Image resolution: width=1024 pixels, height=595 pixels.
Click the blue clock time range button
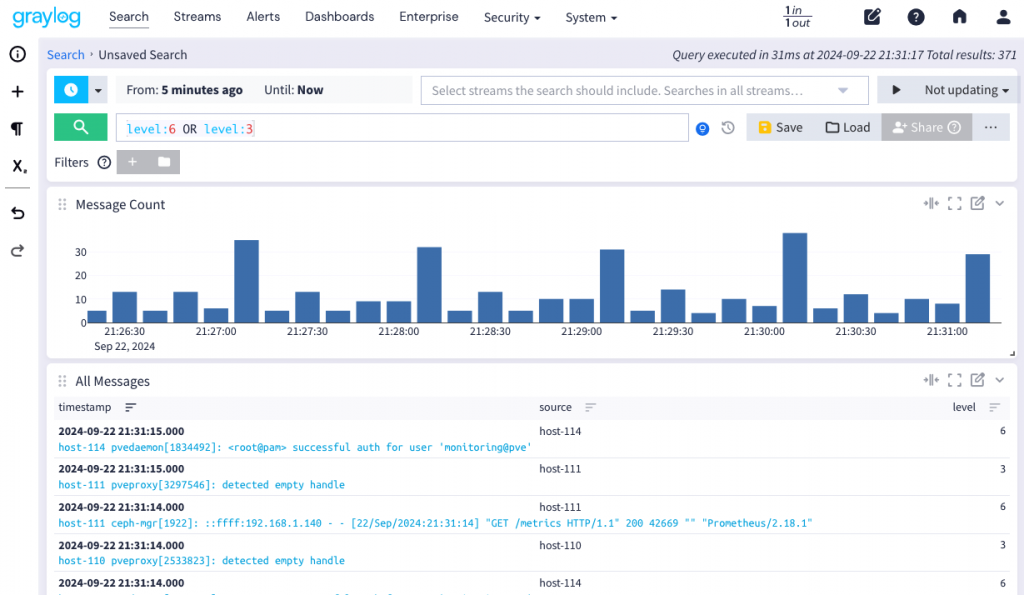71,90
